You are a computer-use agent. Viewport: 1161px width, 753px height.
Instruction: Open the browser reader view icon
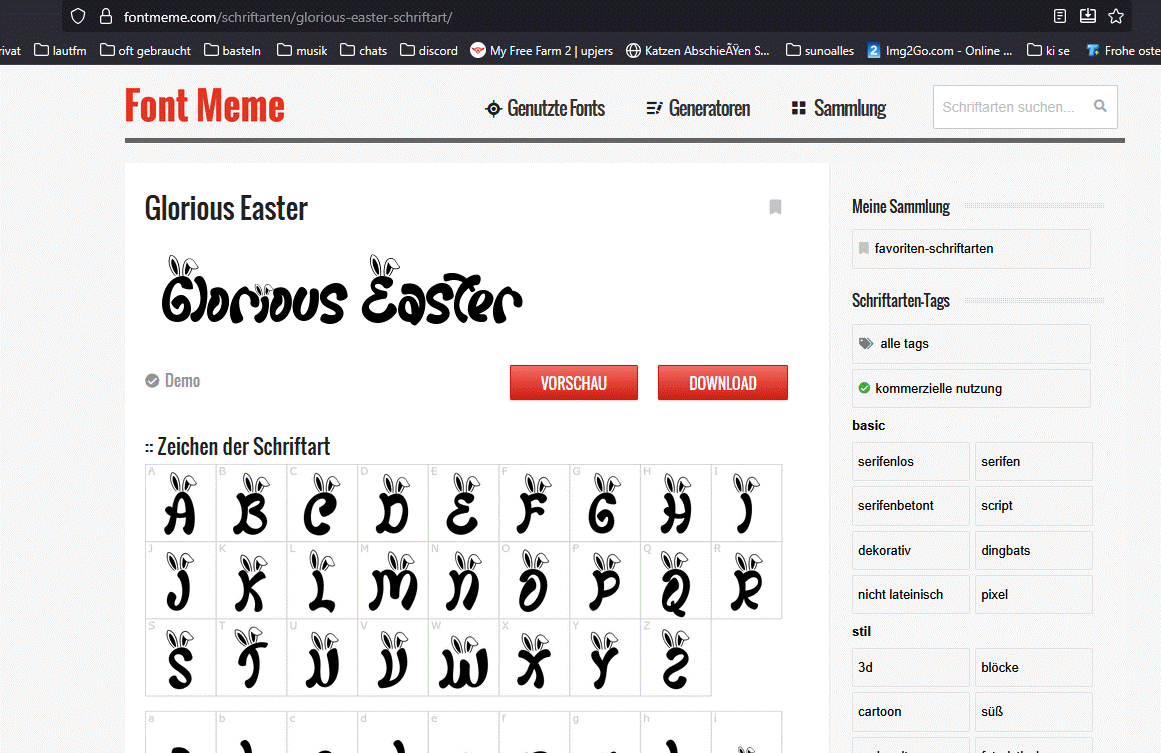point(1060,16)
